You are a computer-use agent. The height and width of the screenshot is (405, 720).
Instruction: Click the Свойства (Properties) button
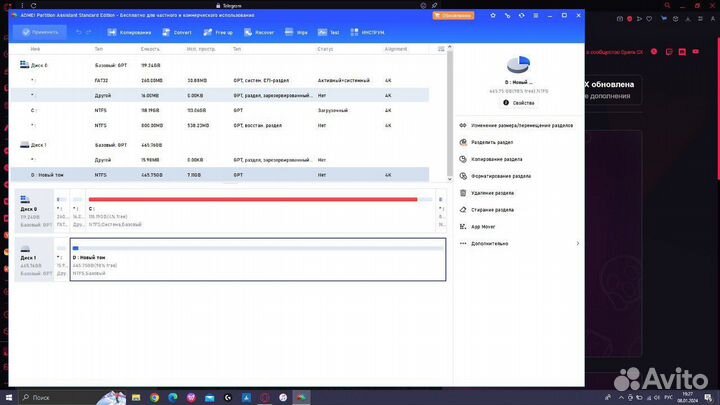pos(518,103)
